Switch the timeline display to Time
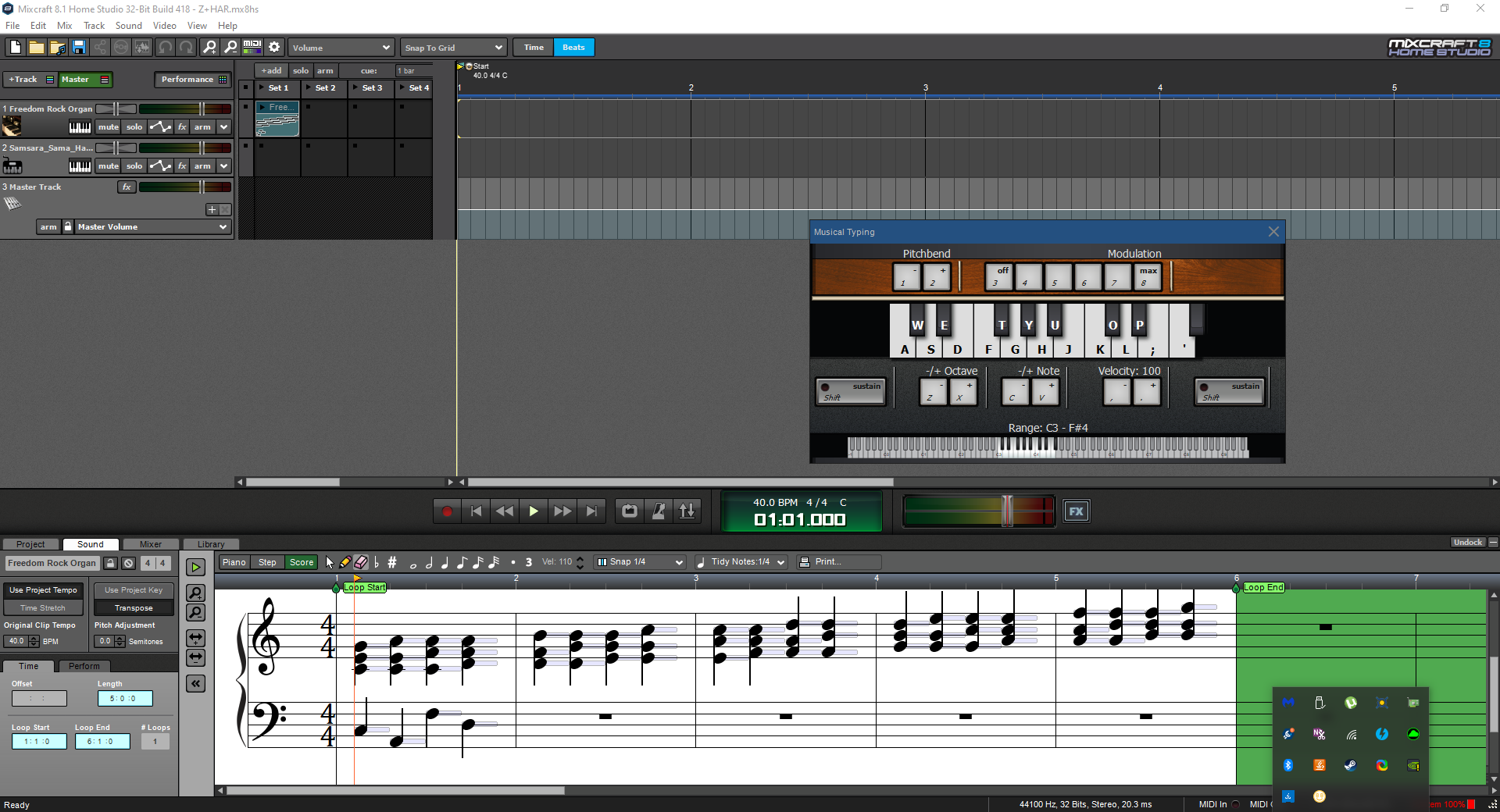Screen dimensions: 1500x812 point(534,48)
